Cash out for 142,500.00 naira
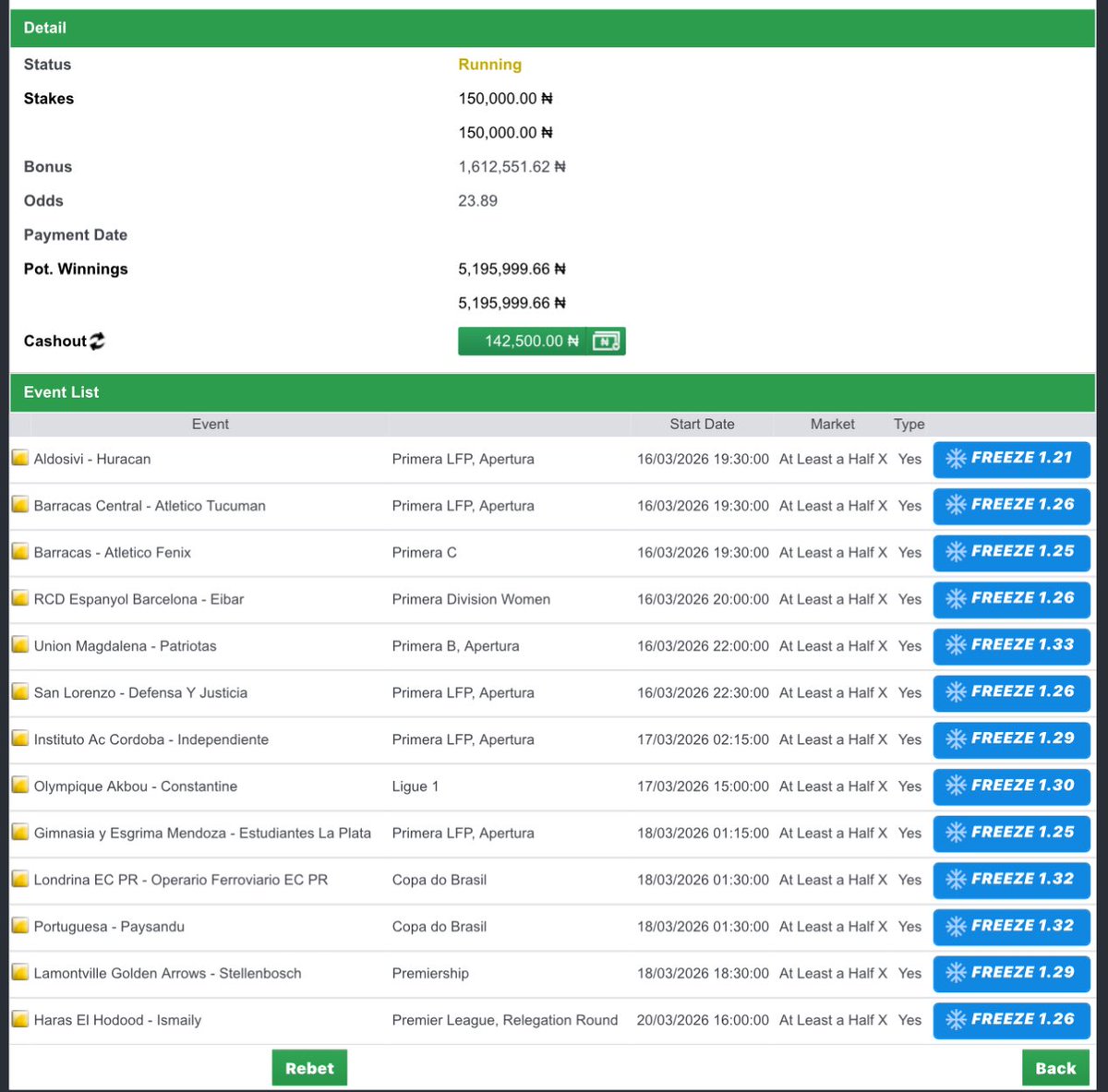 pyautogui.click(x=541, y=342)
